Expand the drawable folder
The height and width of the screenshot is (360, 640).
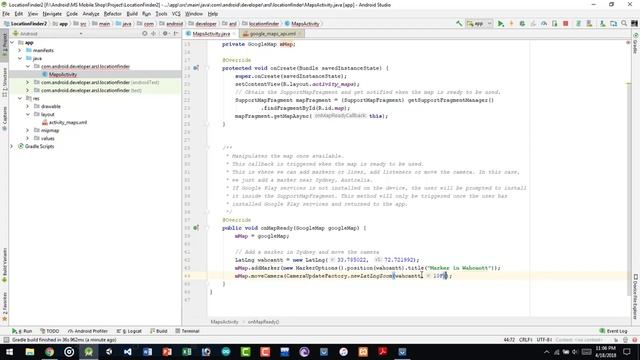[27, 107]
